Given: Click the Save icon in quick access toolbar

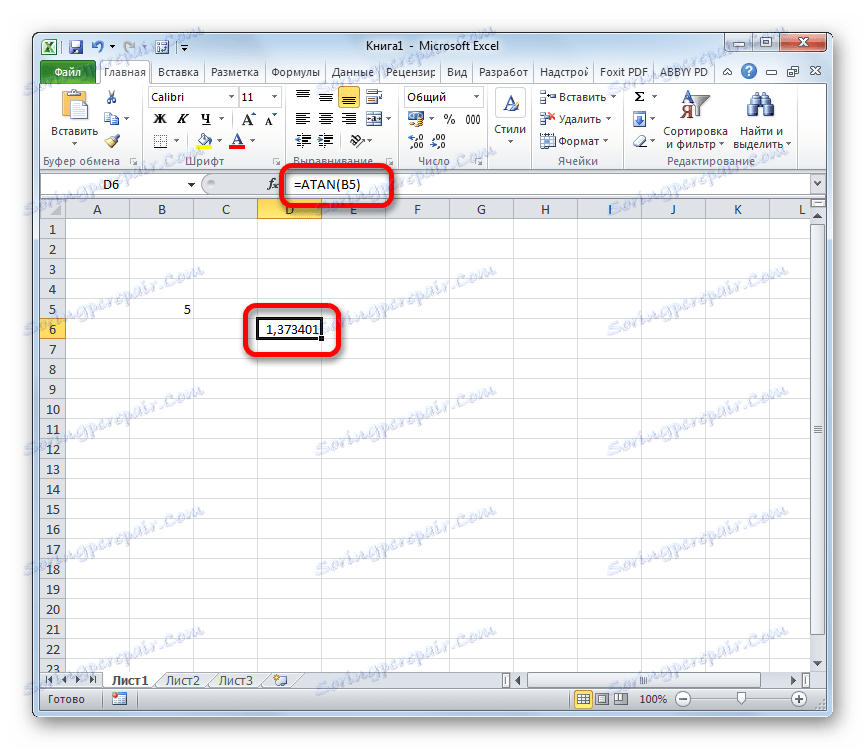Looking at the screenshot, I should pos(75,46).
